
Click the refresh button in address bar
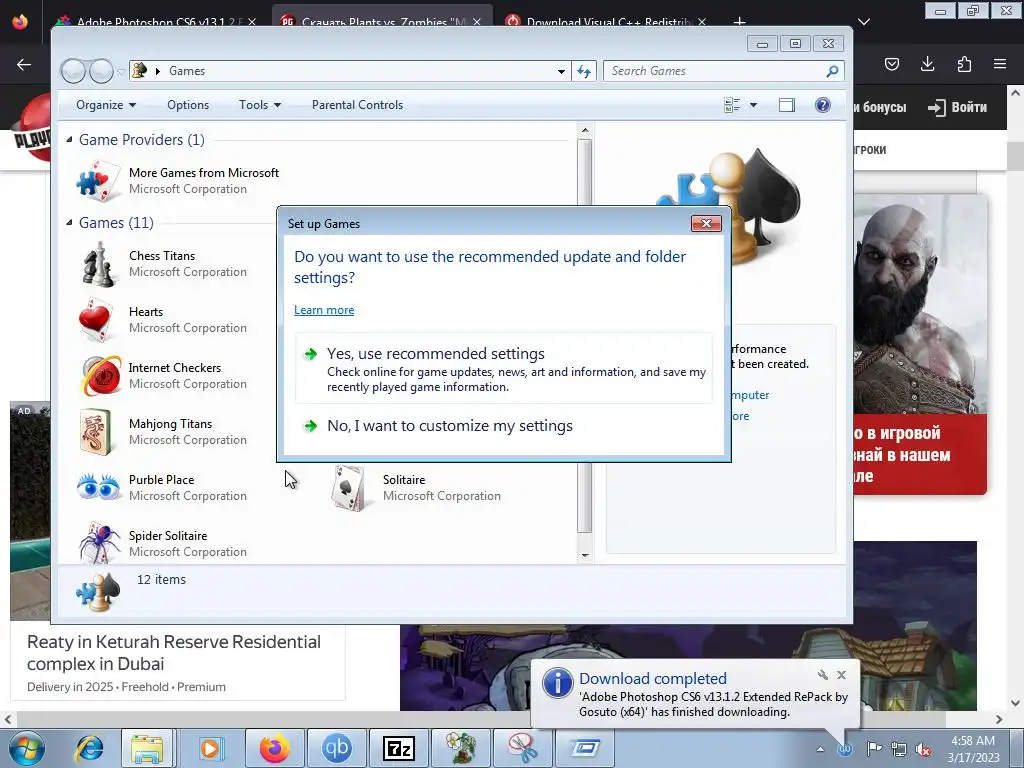click(584, 71)
